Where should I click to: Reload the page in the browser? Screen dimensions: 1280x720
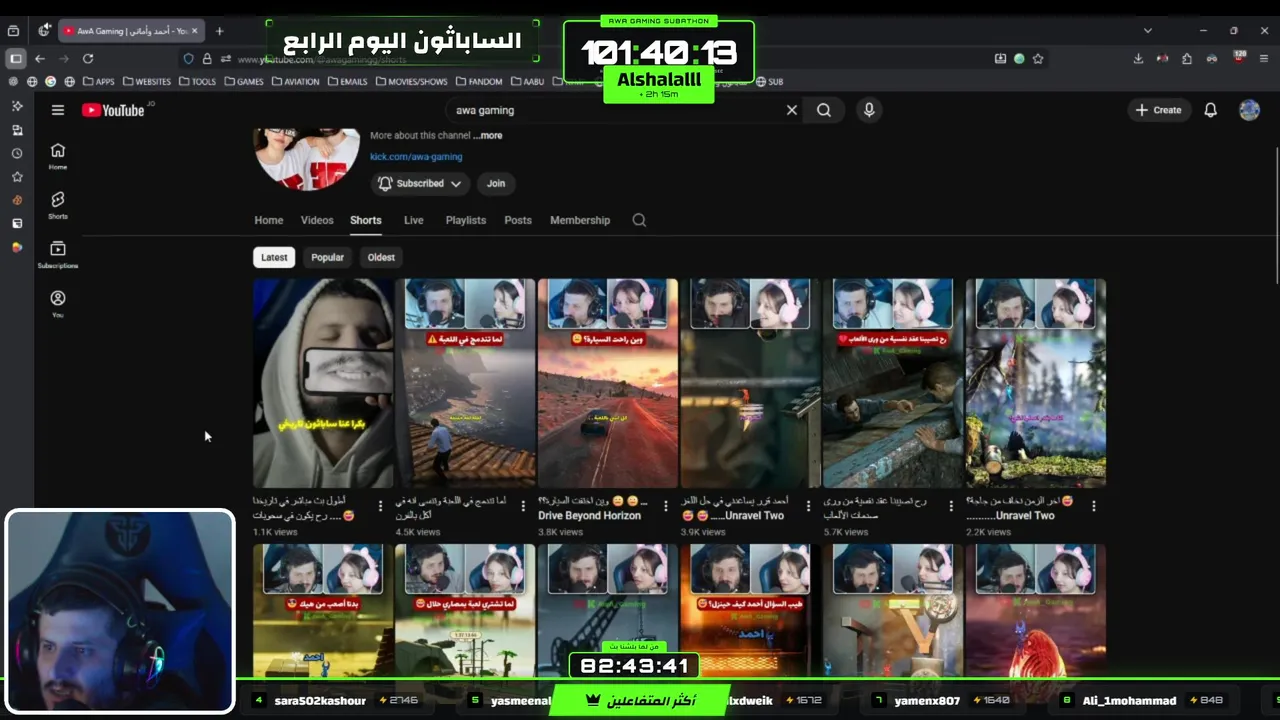click(x=88, y=59)
